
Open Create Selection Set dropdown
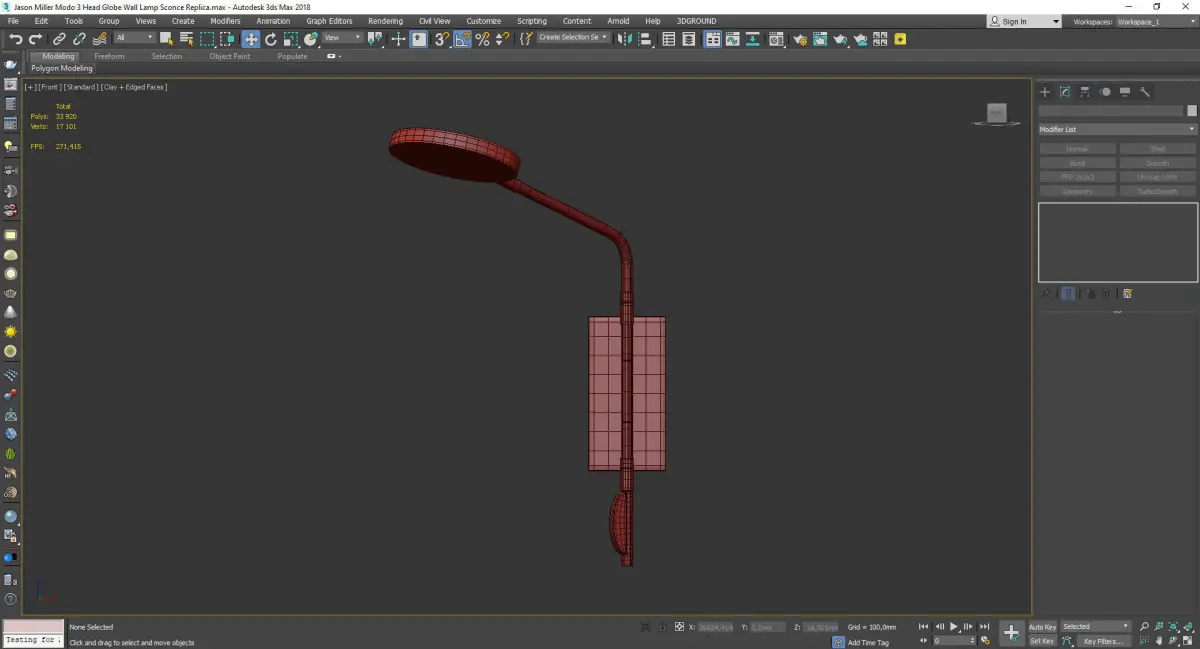pos(573,38)
